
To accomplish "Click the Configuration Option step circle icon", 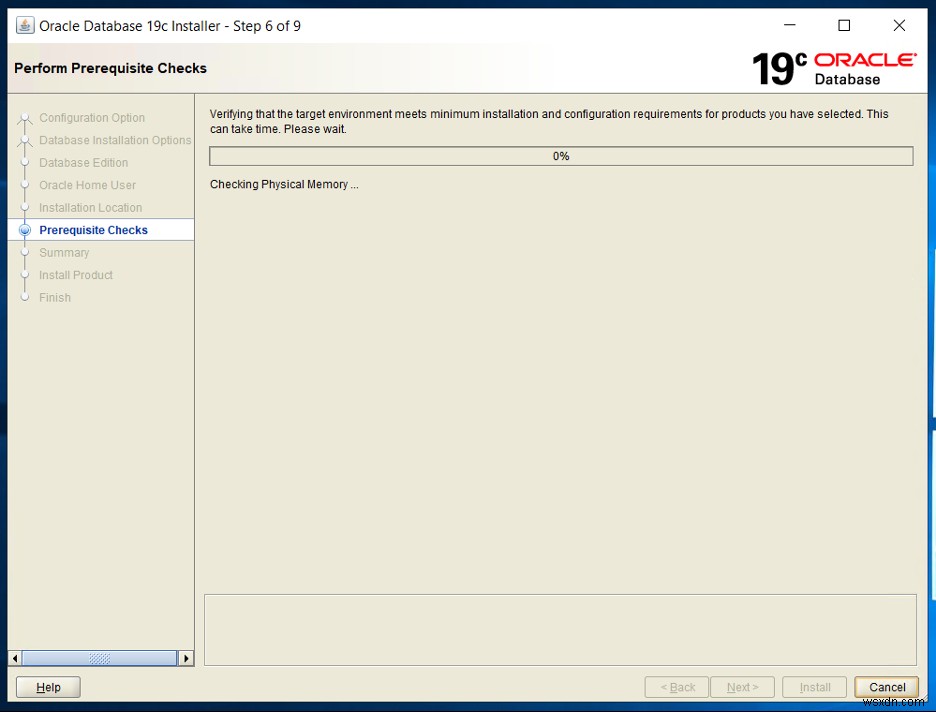I will click(24, 117).
